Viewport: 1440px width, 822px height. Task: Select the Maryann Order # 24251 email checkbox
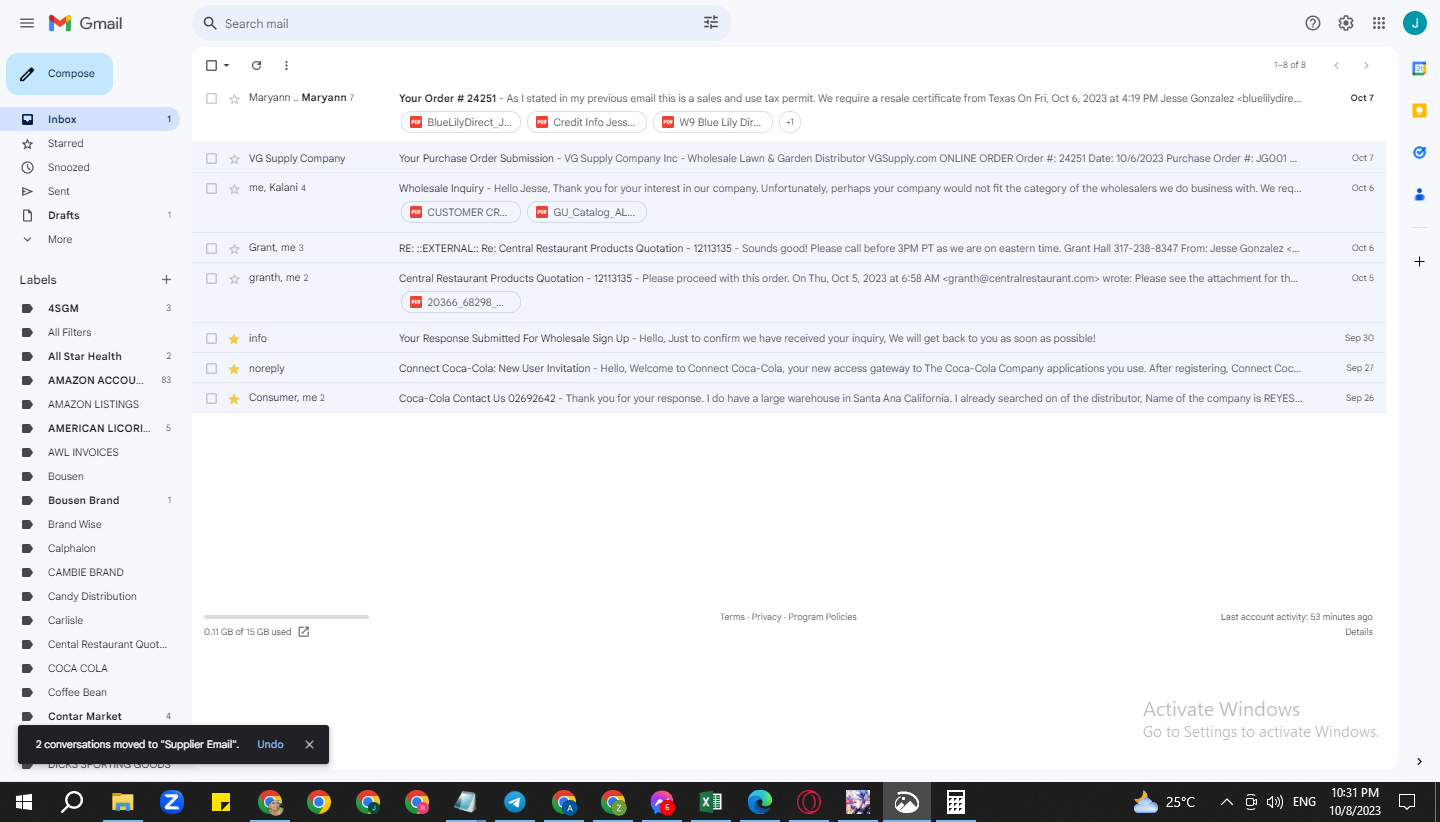[211, 98]
